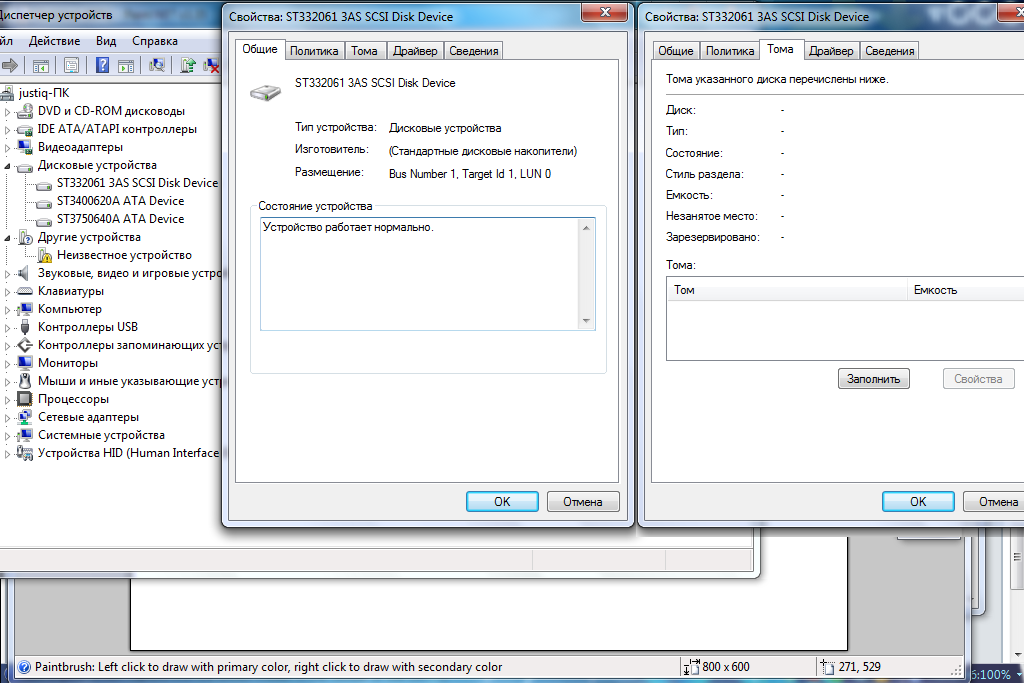Select ST3400620A ATA Device tree item
The height and width of the screenshot is (683, 1024).
pos(120,201)
